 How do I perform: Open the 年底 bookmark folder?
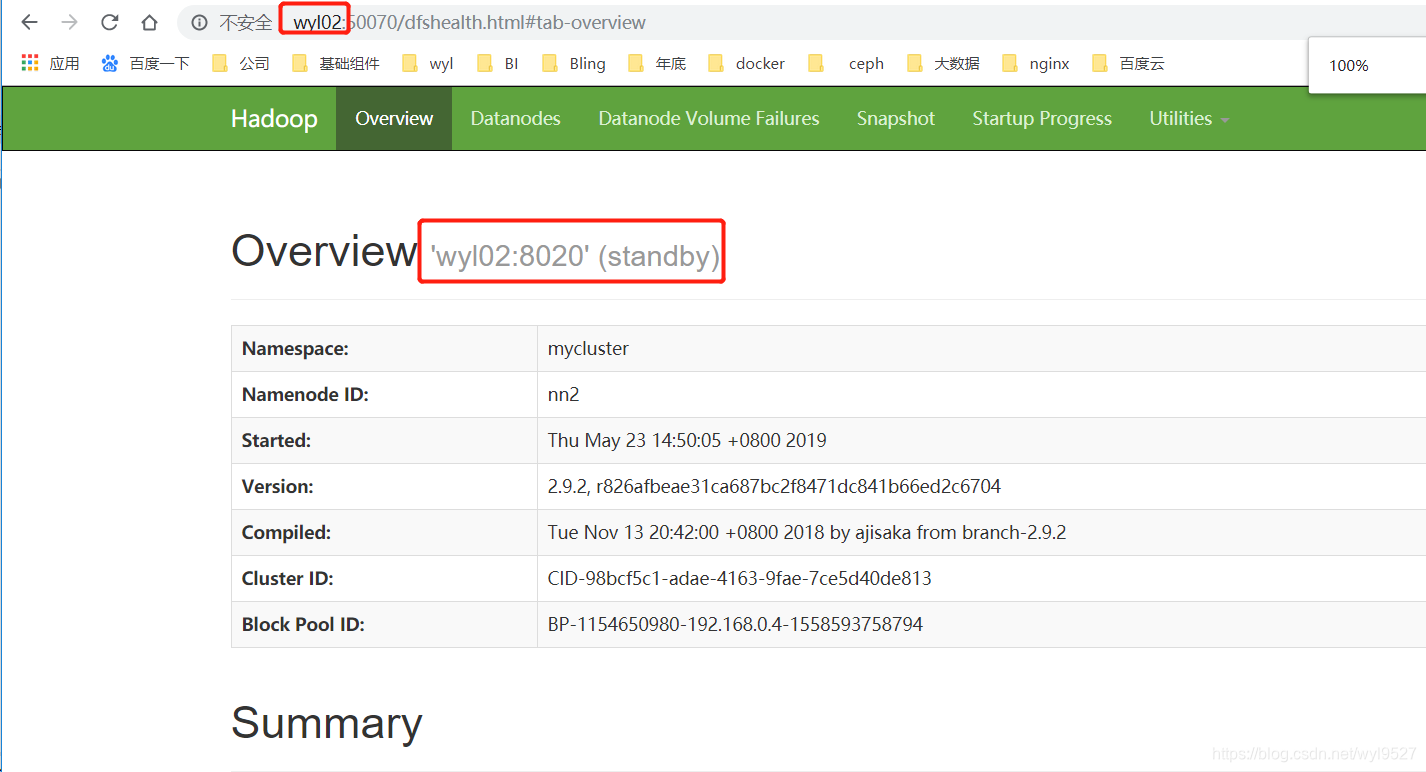coord(657,63)
